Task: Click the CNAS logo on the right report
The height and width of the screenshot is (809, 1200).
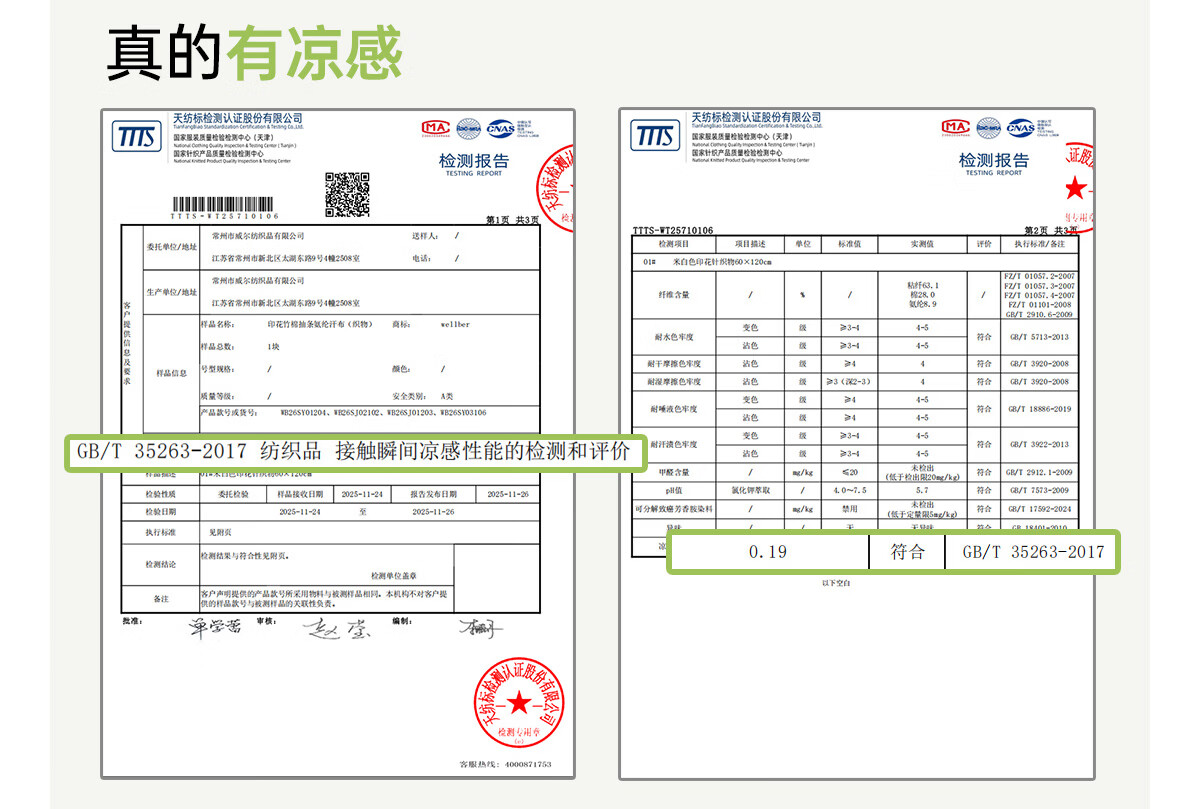Action: [1021, 127]
